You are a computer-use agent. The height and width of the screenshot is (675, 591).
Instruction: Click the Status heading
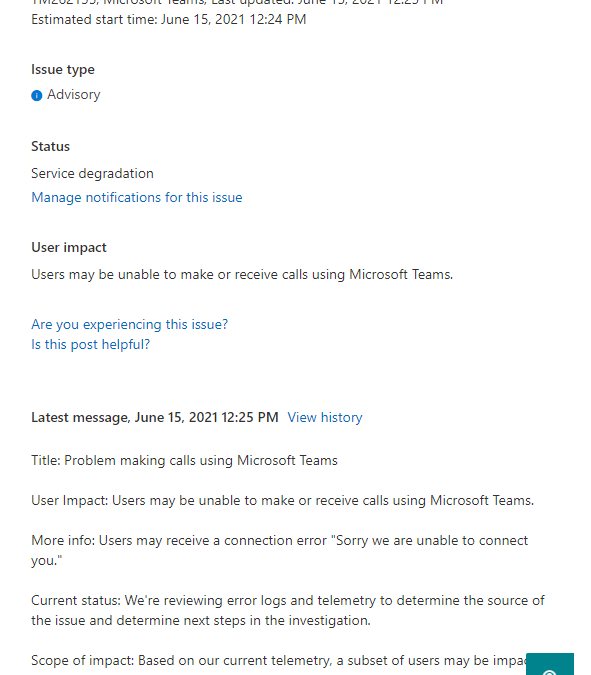point(50,146)
